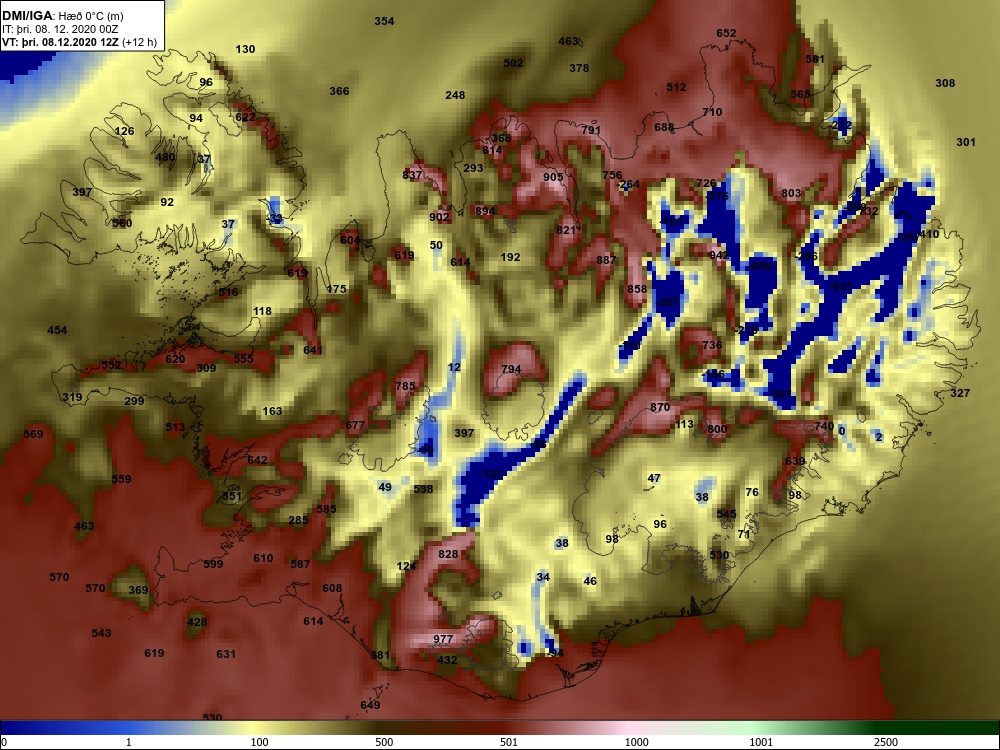1000x750 pixels.
Task: Click the 12 value in the central highlands
Action: coord(454,367)
